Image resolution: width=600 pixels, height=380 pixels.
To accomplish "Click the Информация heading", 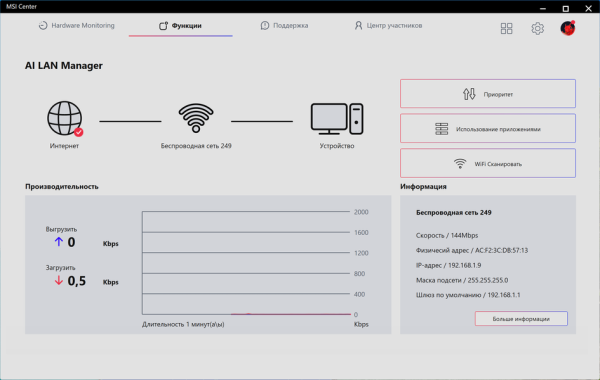I will click(x=423, y=186).
